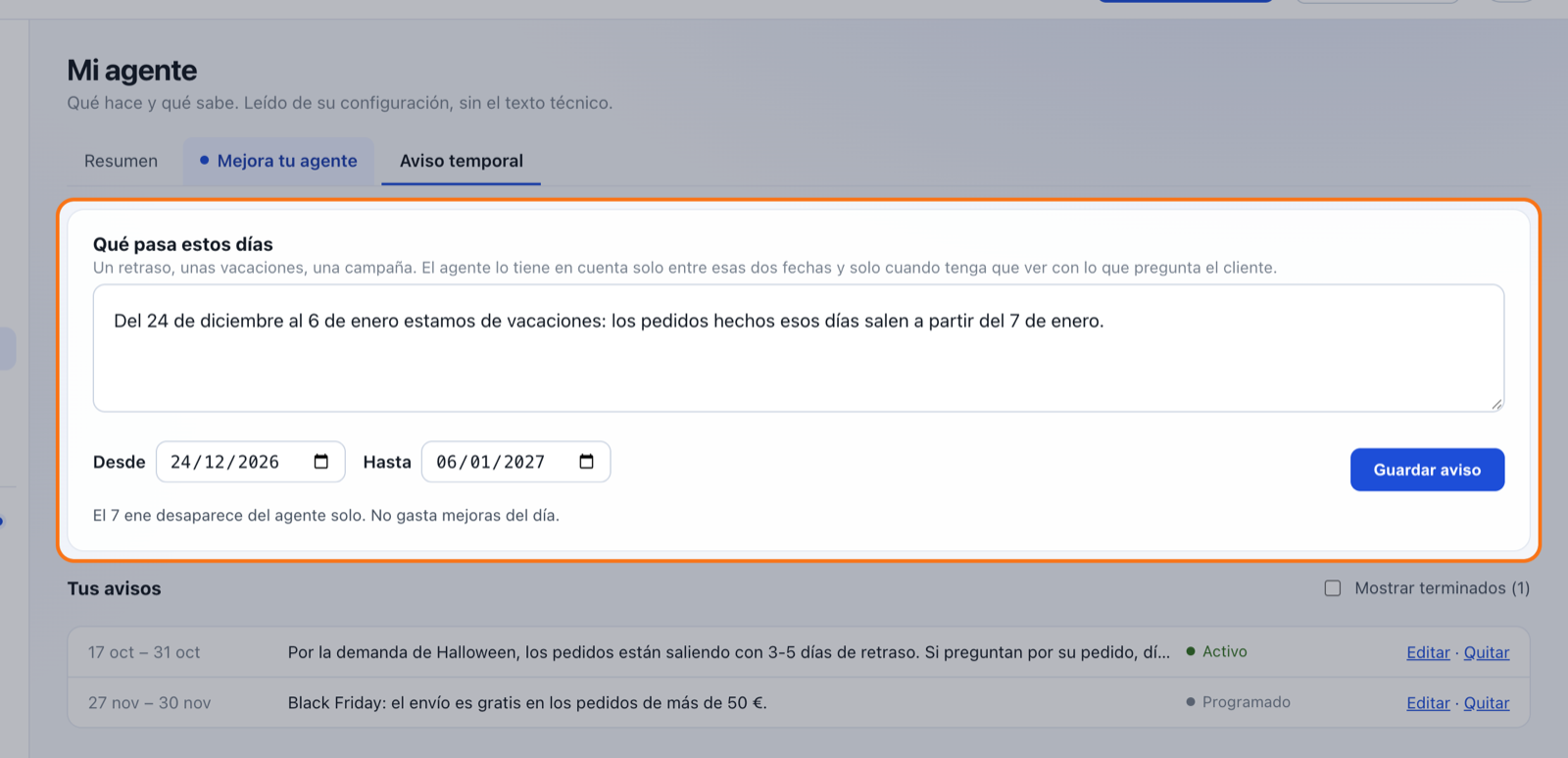
Task: Open the Mejora tu agente tab
Action: (278, 161)
